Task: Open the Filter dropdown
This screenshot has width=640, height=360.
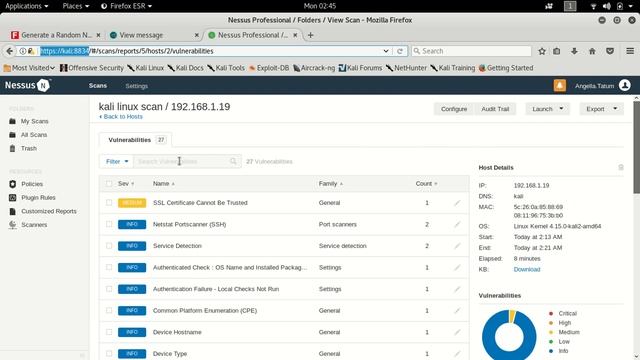Action: click(117, 162)
